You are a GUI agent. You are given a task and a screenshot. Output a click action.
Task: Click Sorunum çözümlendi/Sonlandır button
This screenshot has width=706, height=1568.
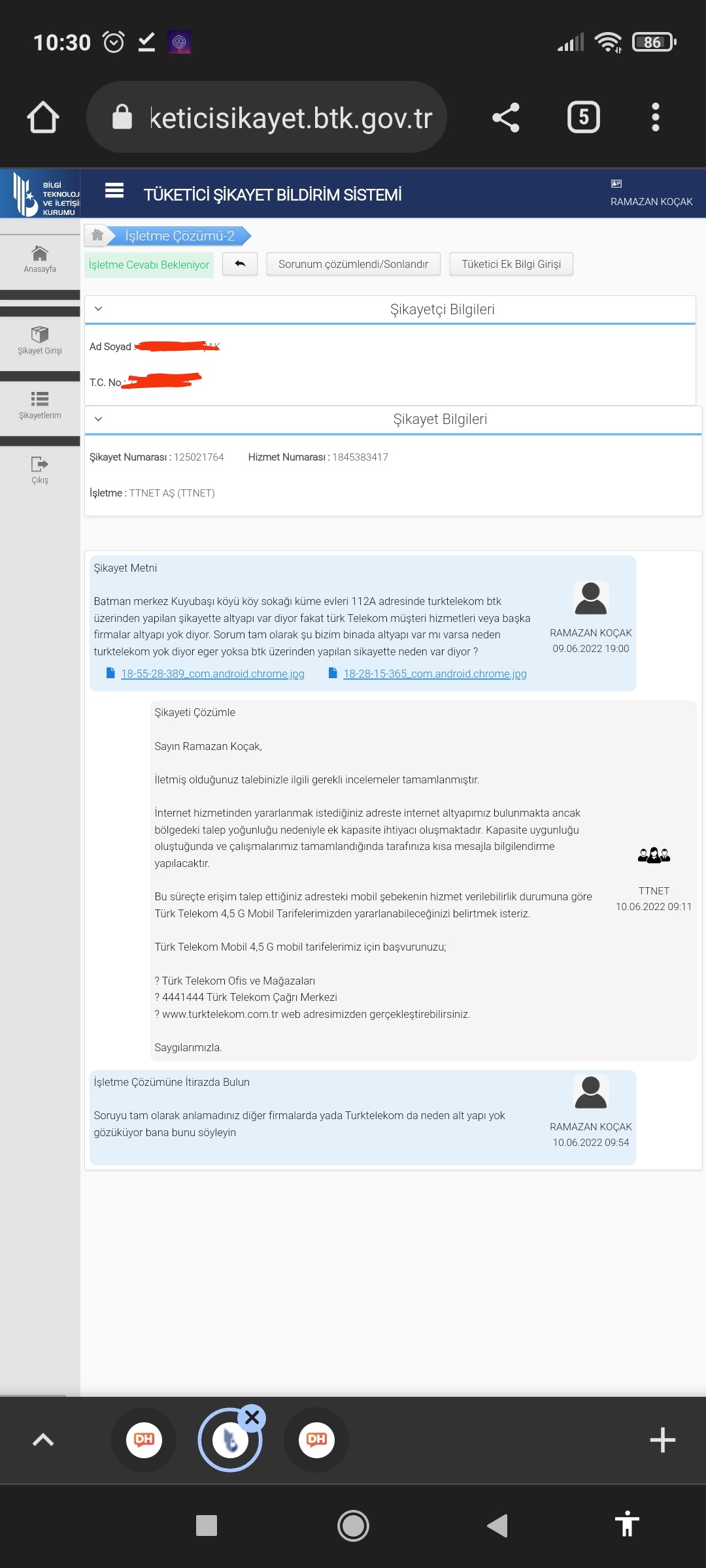[353, 264]
